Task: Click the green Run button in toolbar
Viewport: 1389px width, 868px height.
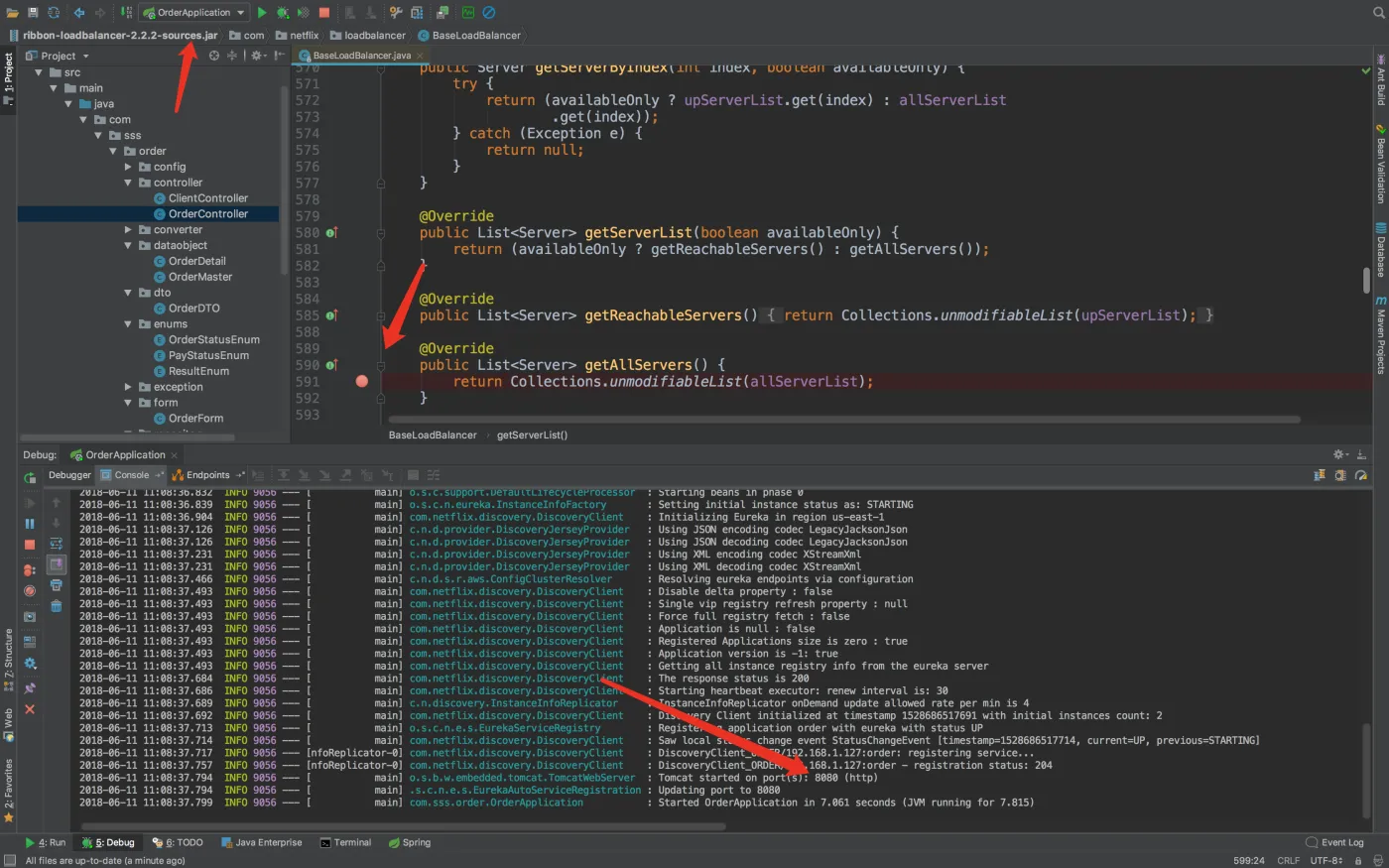Action: [x=262, y=13]
